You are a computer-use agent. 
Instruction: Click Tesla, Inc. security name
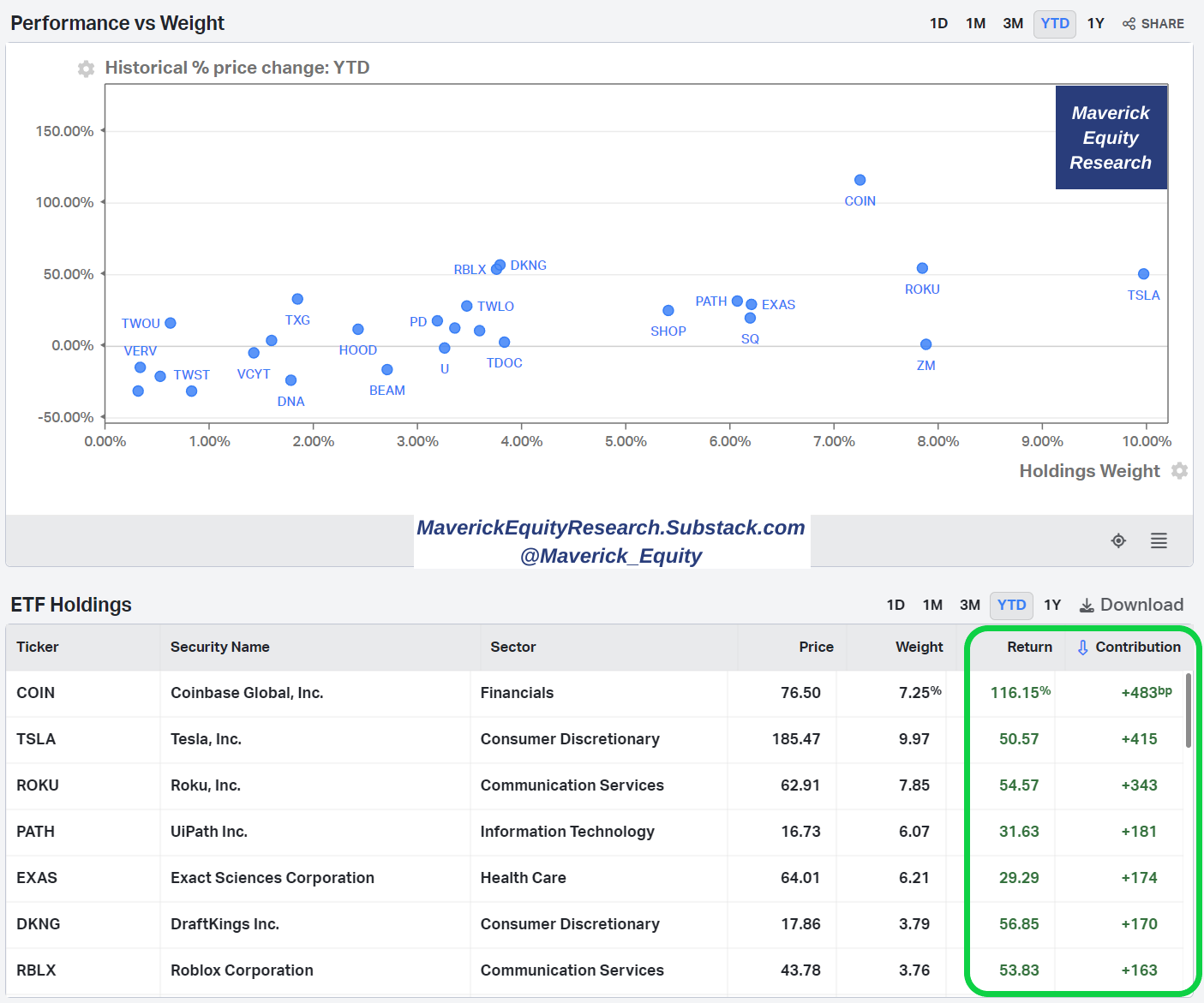[x=206, y=739]
